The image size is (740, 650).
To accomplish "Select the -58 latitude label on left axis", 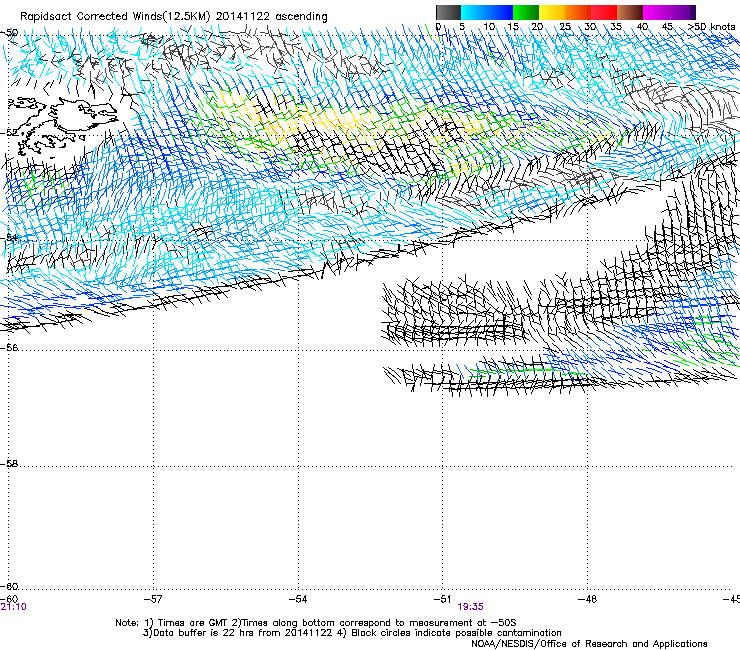I will click(x=9, y=464).
